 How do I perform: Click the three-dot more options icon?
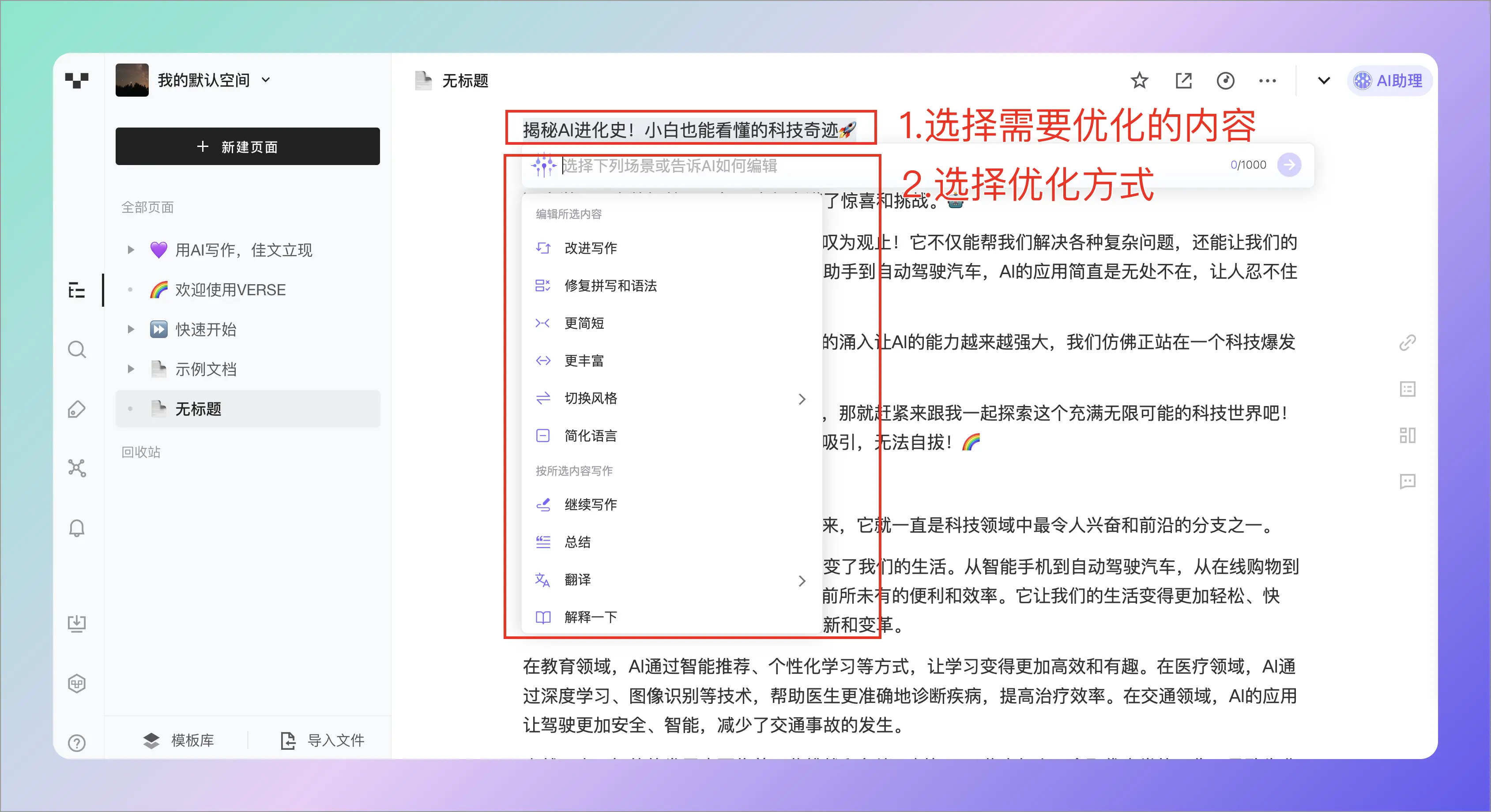(1267, 80)
